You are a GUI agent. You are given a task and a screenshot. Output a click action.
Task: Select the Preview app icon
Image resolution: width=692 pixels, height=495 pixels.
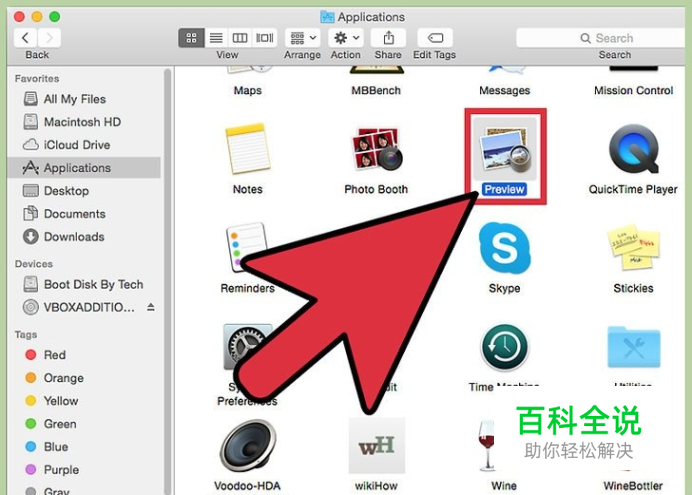coord(504,149)
